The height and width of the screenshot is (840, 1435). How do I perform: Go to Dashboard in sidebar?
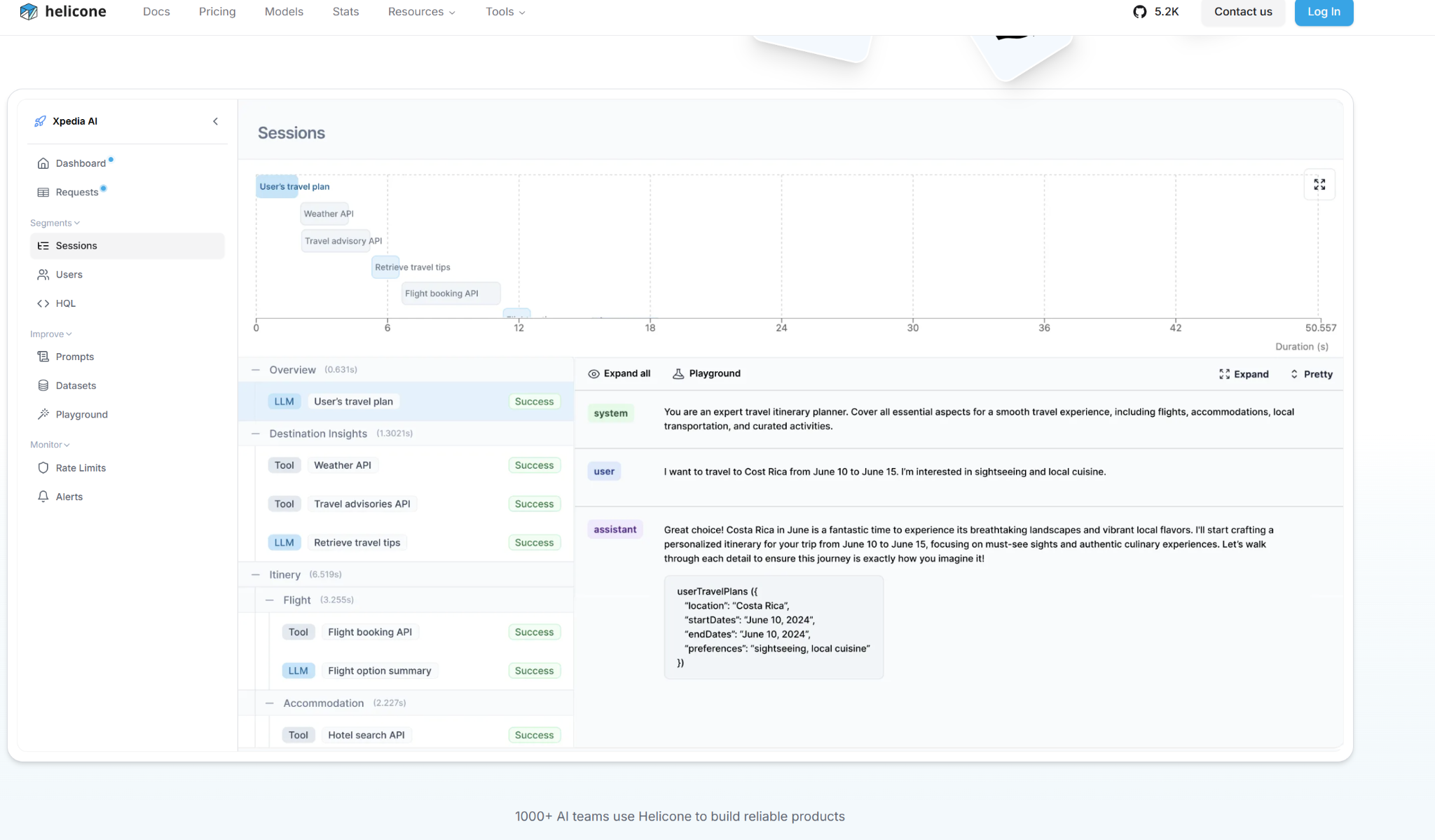coord(127,163)
